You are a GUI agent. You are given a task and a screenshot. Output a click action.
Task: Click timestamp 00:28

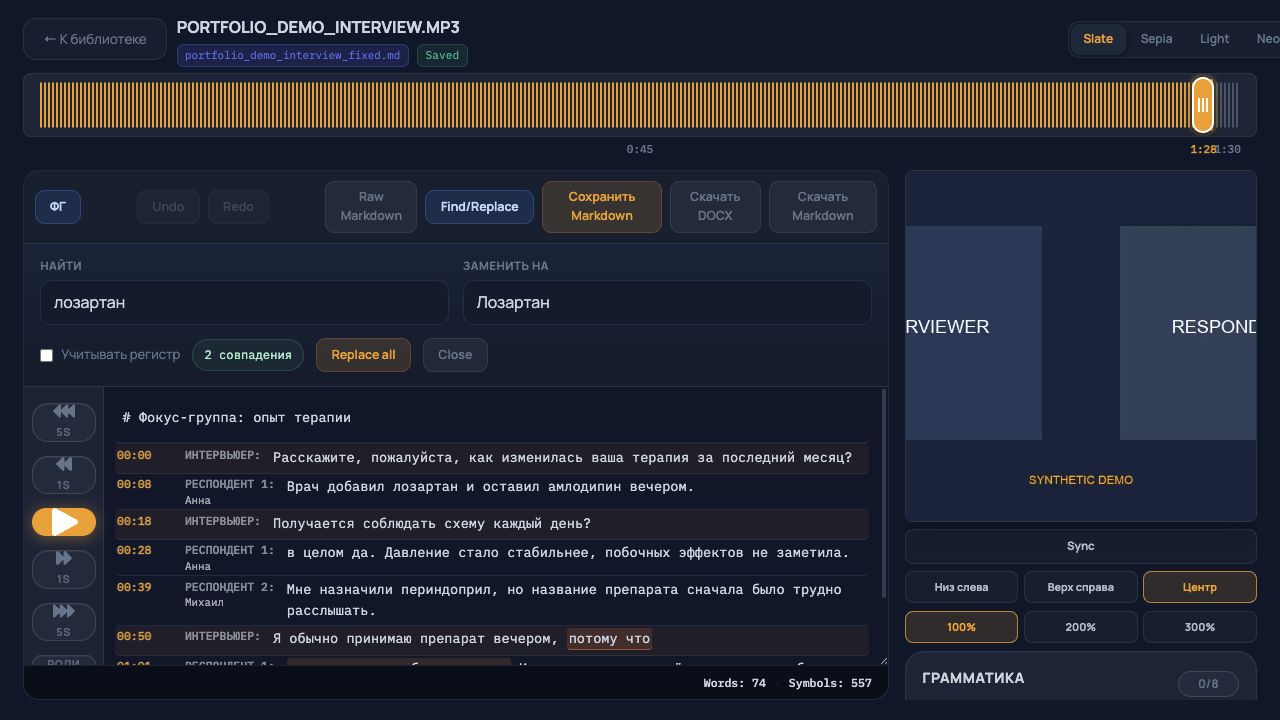click(x=134, y=551)
